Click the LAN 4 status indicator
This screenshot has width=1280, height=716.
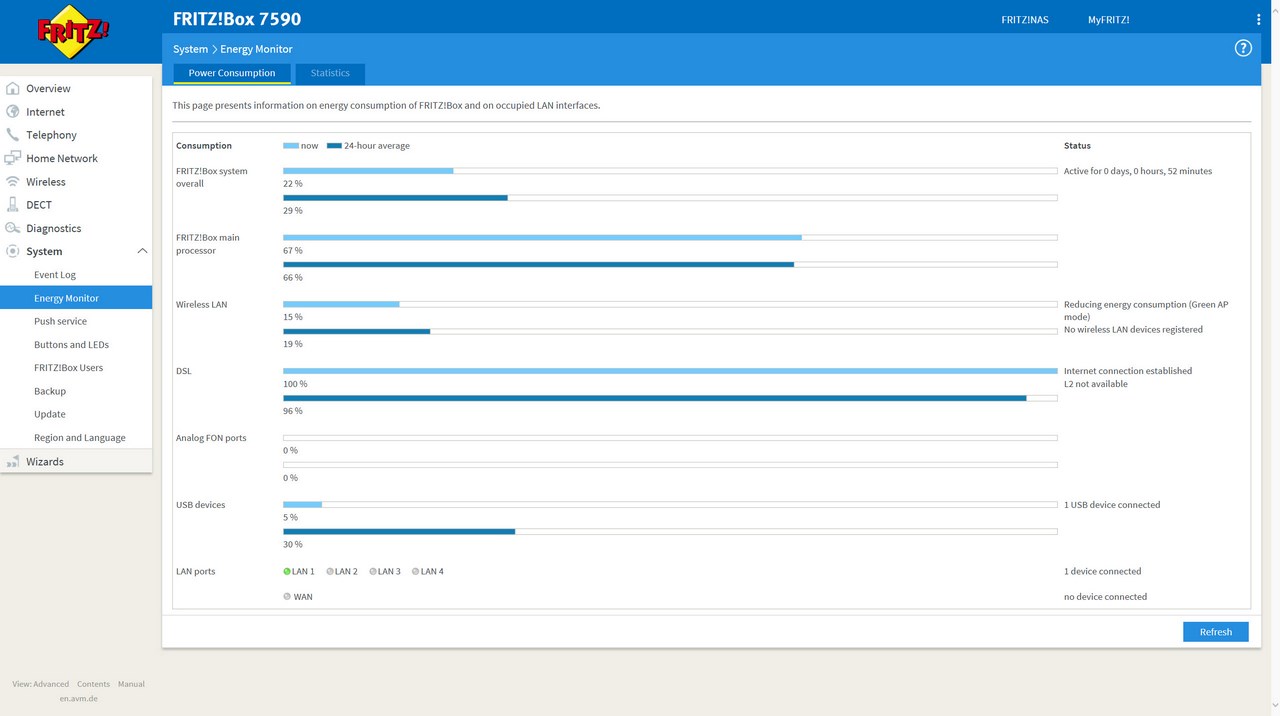click(416, 571)
